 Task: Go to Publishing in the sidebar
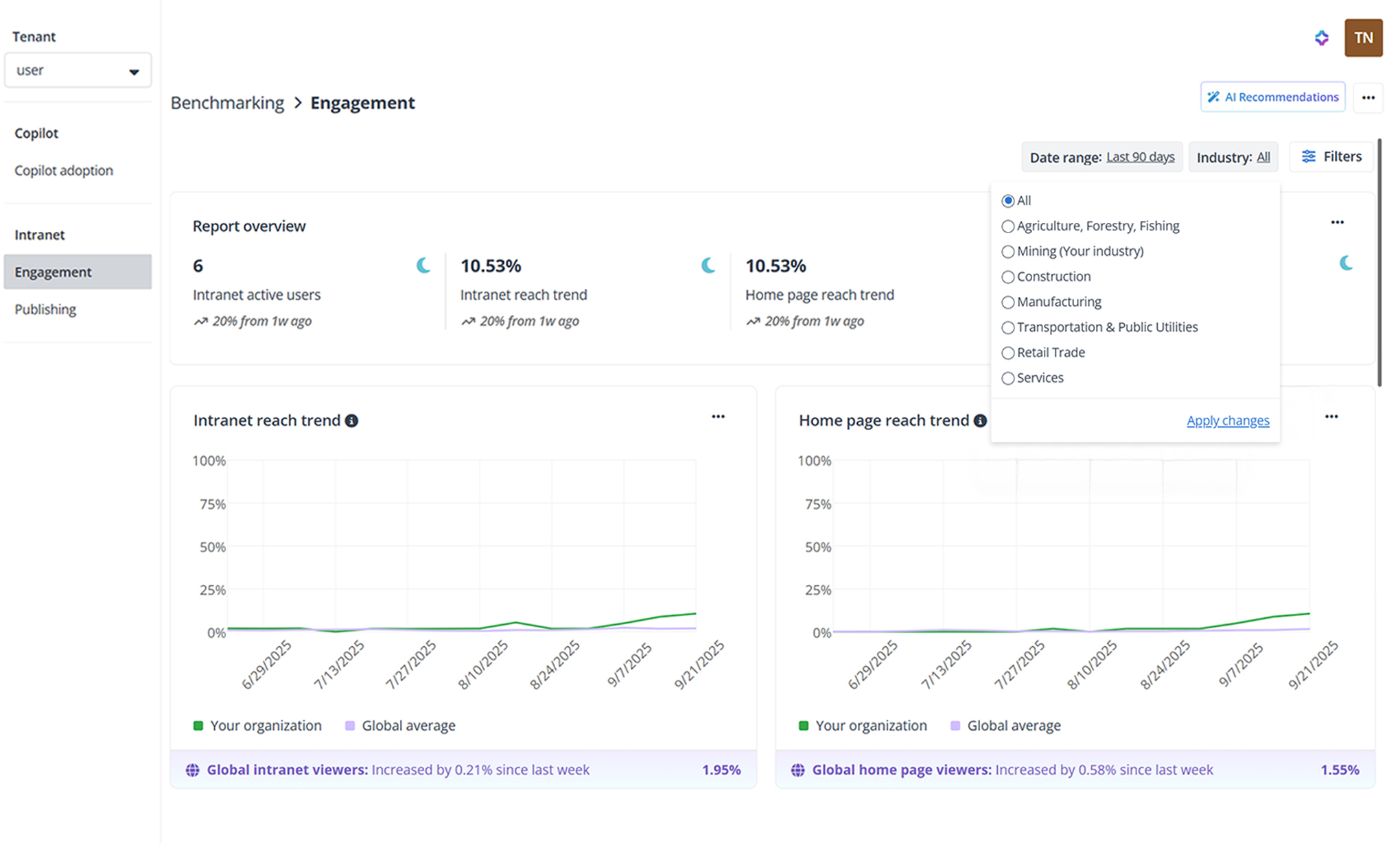[45, 309]
